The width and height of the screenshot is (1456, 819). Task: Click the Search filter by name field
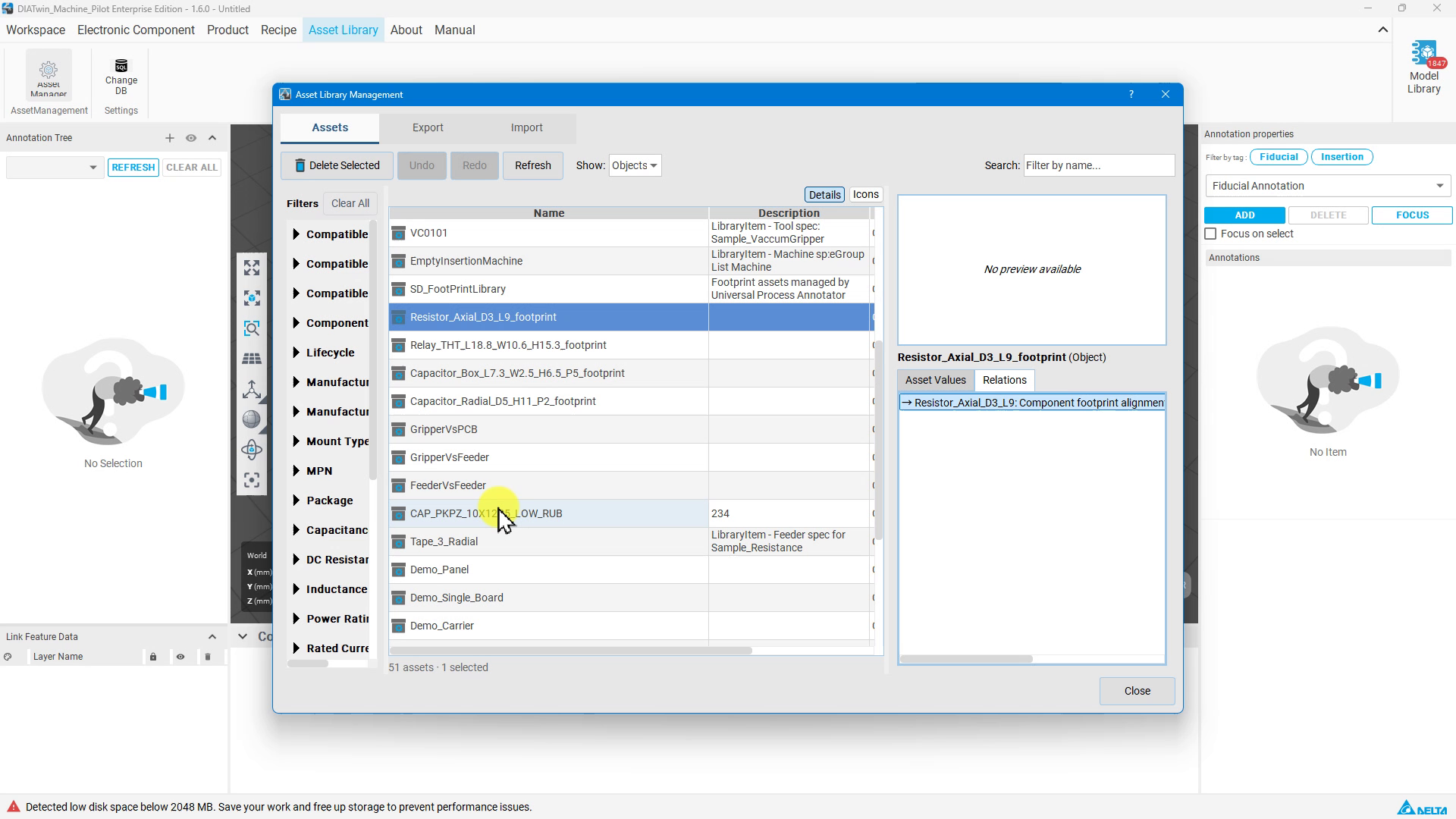[1099, 165]
